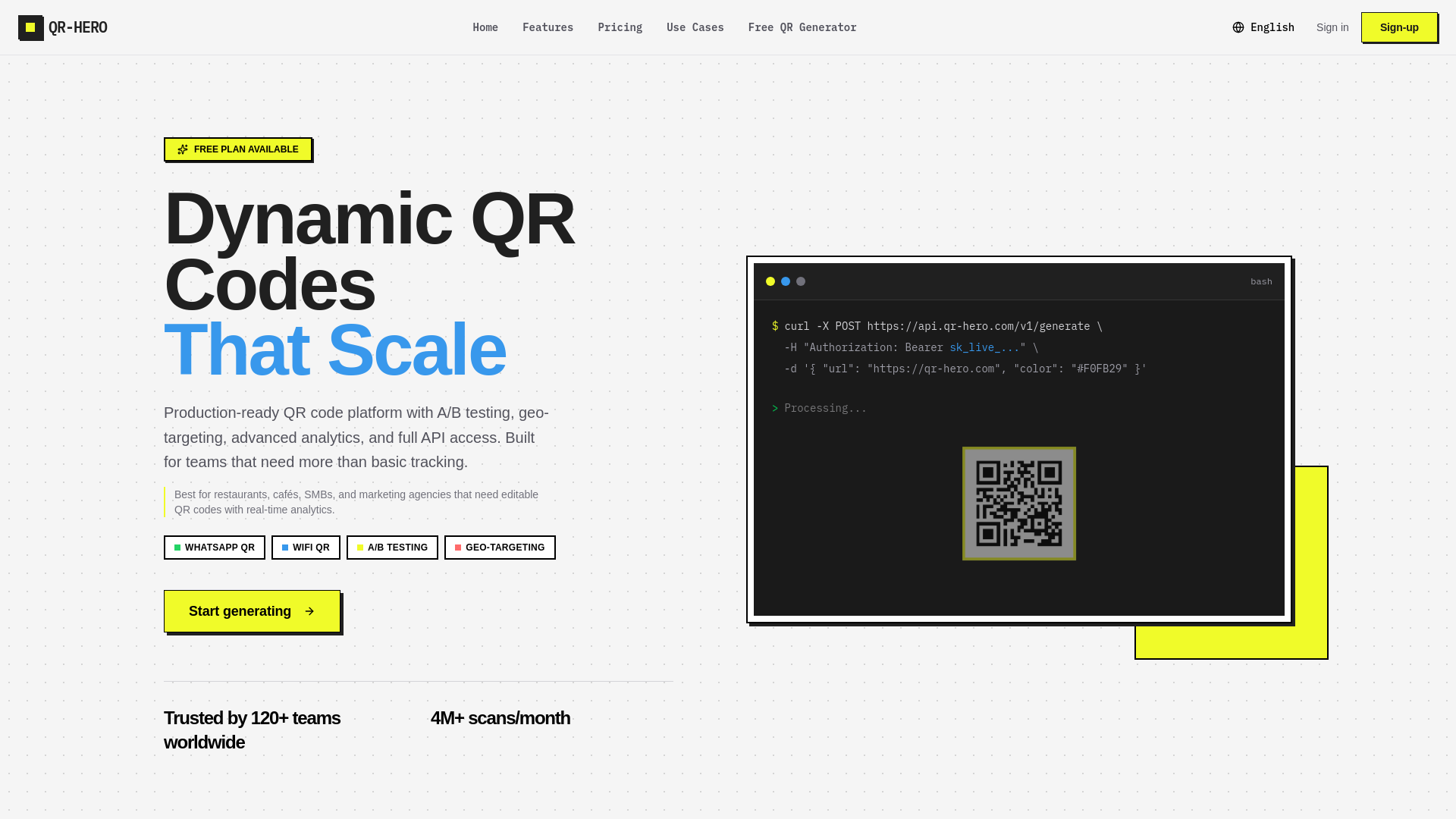
Task: Select the Pricing navigation link
Action: tap(620, 27)
